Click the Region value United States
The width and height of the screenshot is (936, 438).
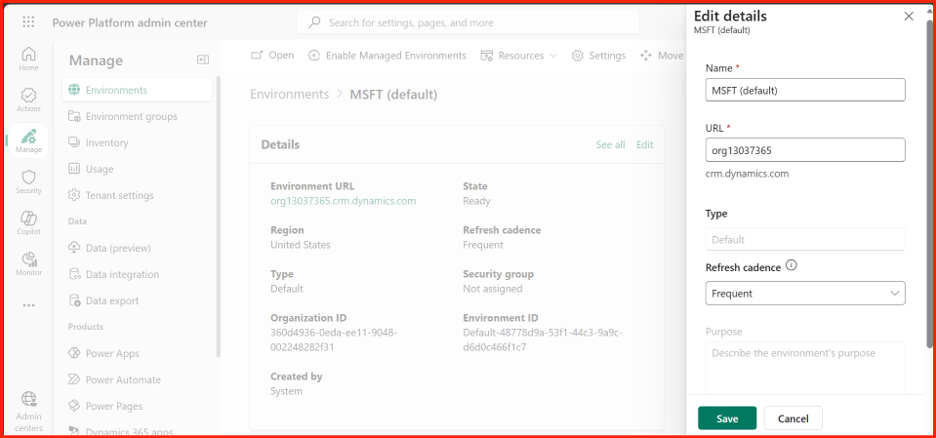click(300, 245)
